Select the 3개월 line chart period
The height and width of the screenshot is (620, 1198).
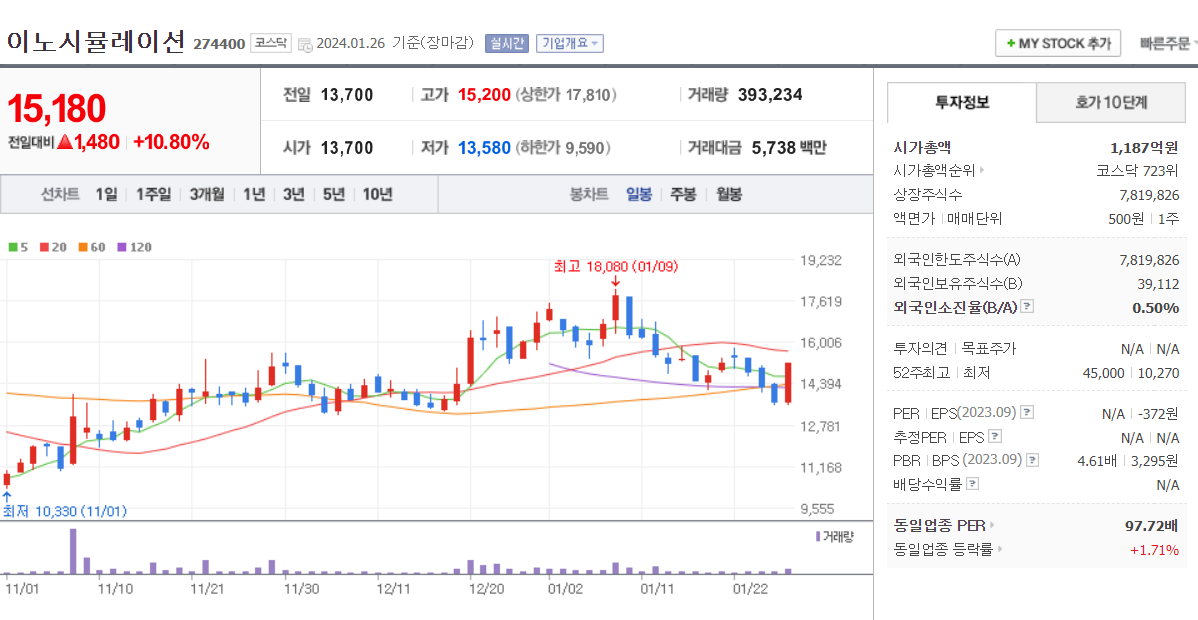[x=207, y=194]
